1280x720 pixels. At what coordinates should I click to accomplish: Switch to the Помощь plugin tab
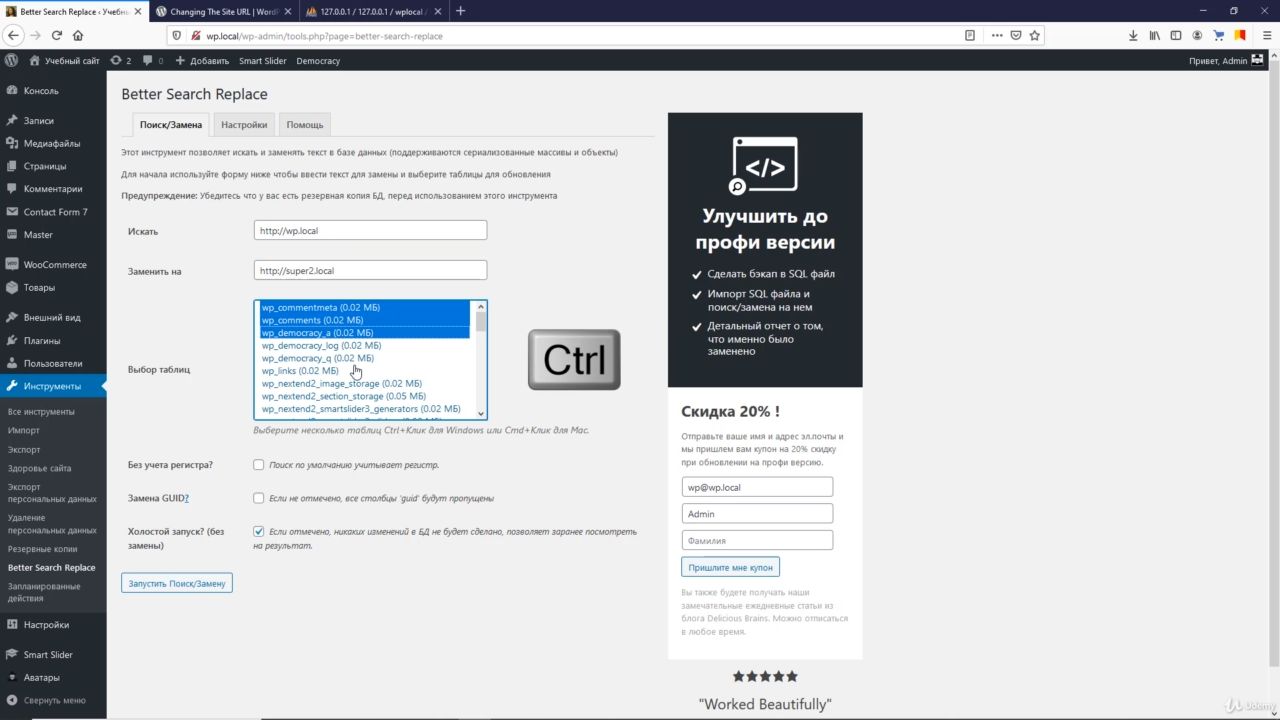(x=305, y=125)
